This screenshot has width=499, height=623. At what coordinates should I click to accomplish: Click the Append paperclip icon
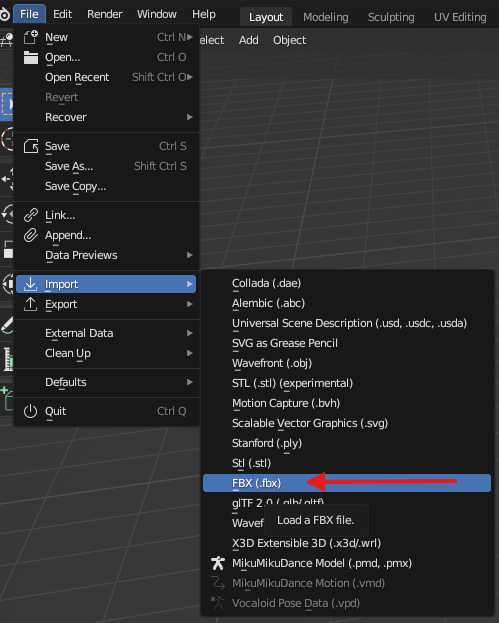point(31,235)
